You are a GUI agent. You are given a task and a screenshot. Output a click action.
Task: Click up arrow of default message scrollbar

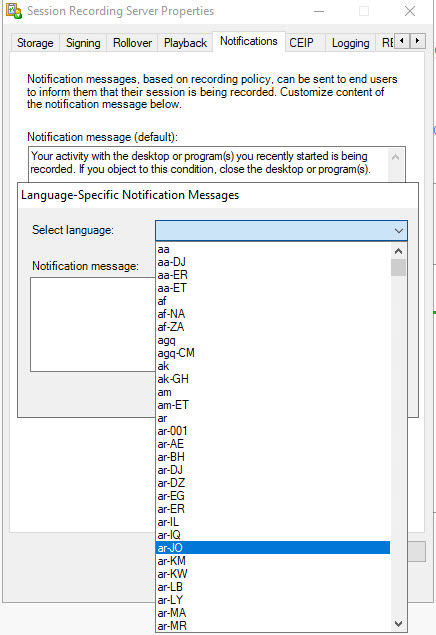point(396,157)
